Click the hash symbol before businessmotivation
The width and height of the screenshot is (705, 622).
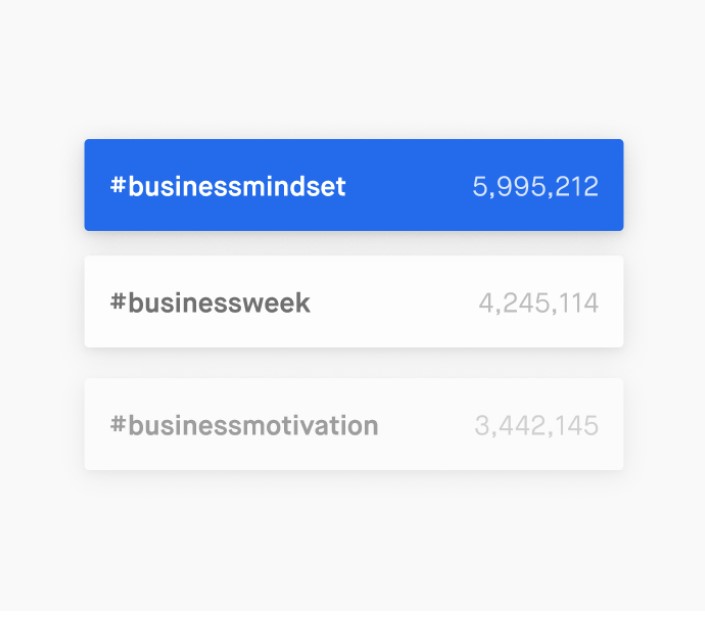(x=117, y=426)
